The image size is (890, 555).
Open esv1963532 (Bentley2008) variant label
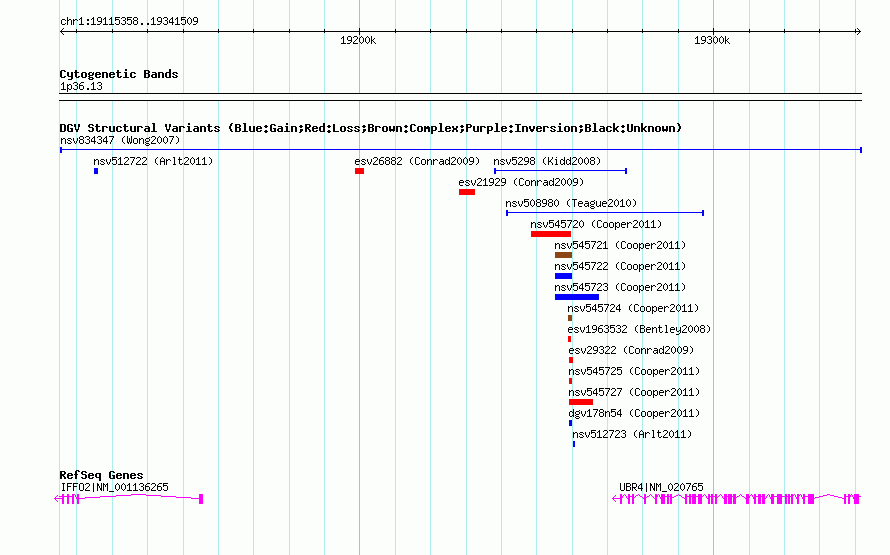[639, 329]
